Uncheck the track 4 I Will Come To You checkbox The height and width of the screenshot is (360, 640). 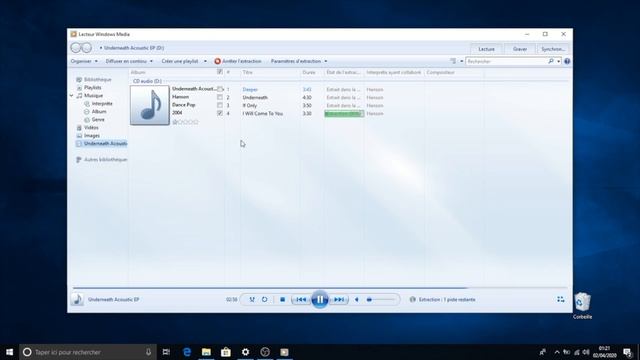click(220, 113)
